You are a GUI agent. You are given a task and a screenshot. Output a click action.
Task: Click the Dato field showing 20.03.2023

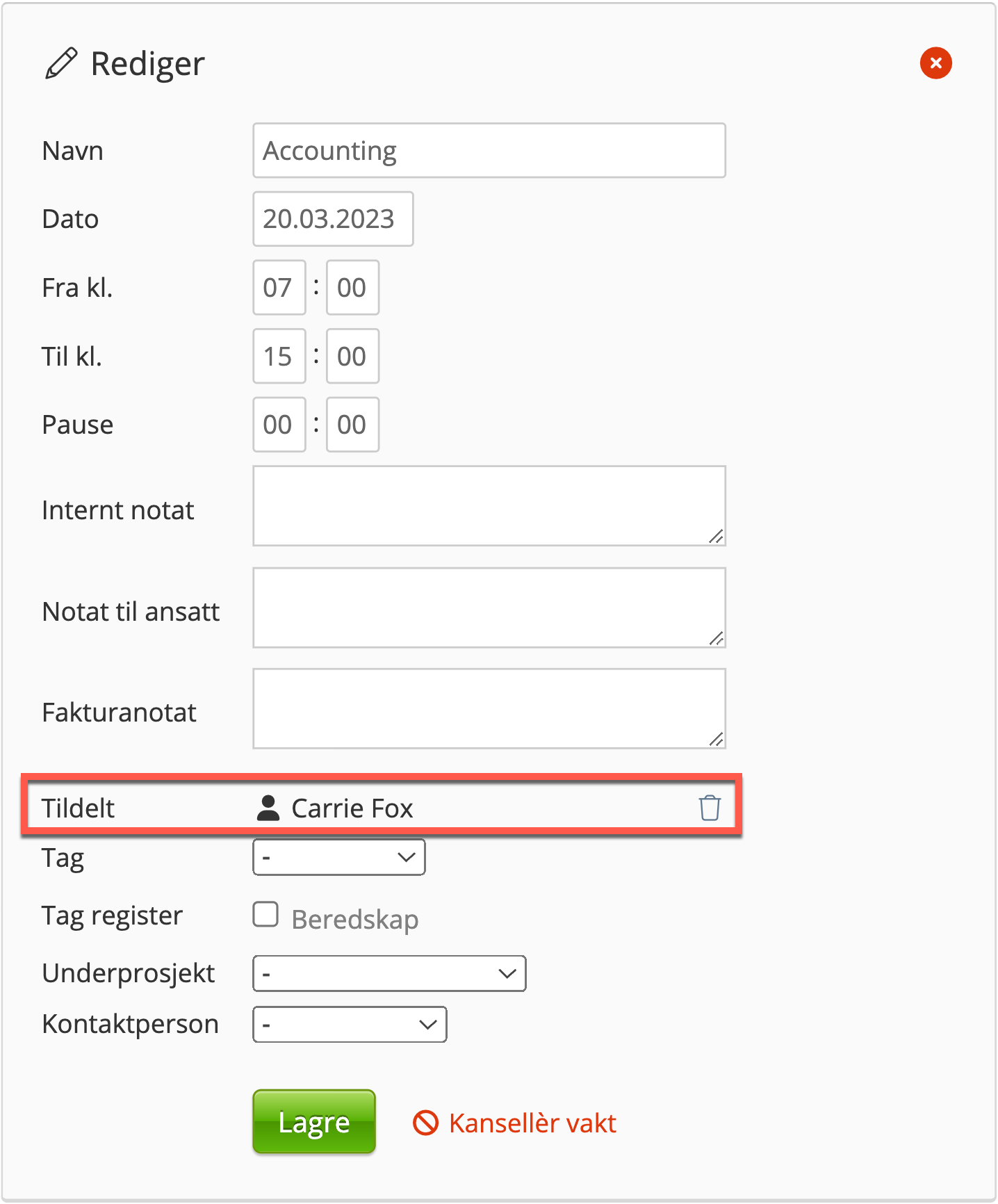[x=333, y=219]
